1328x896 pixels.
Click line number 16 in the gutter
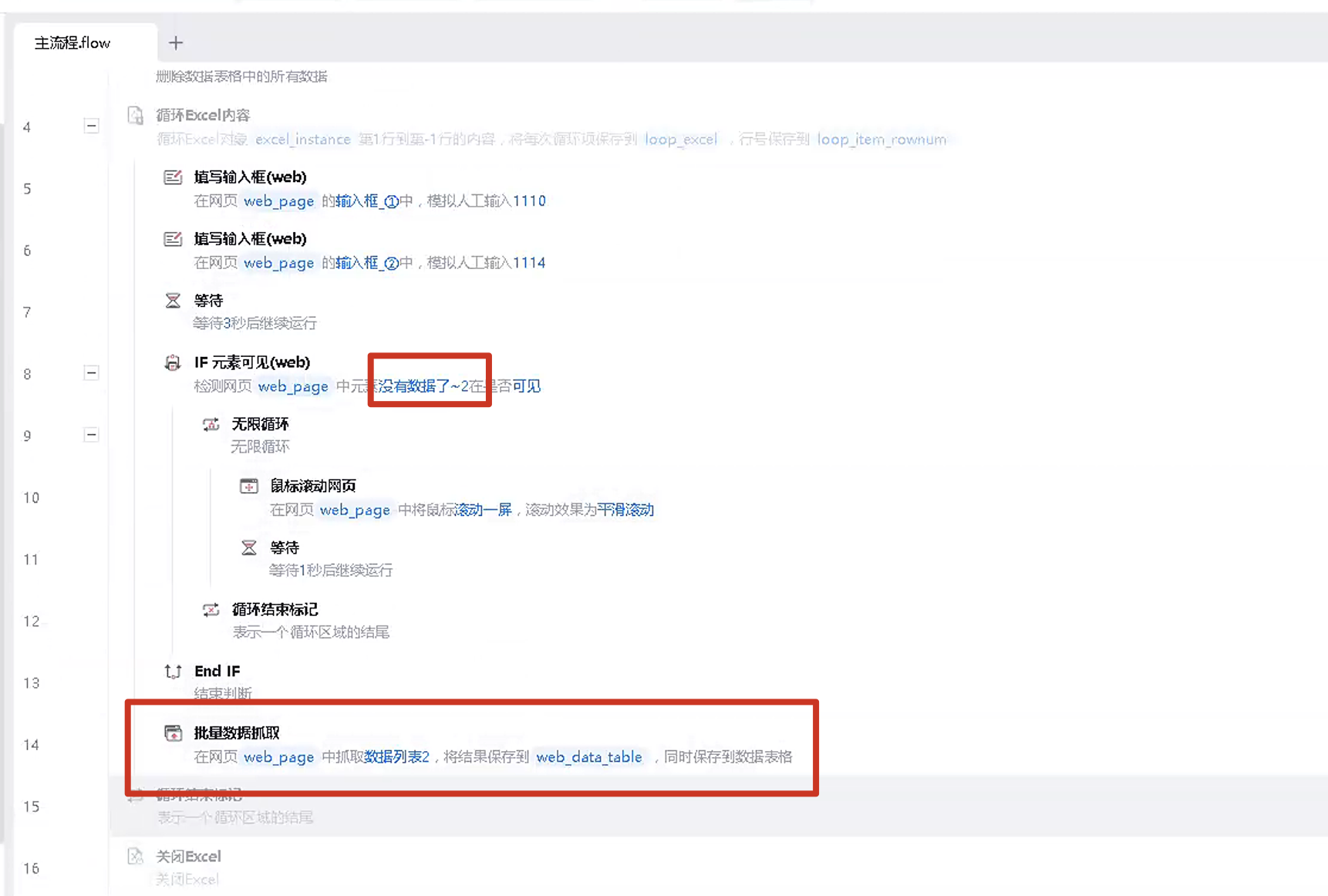(x=31, y=868)
